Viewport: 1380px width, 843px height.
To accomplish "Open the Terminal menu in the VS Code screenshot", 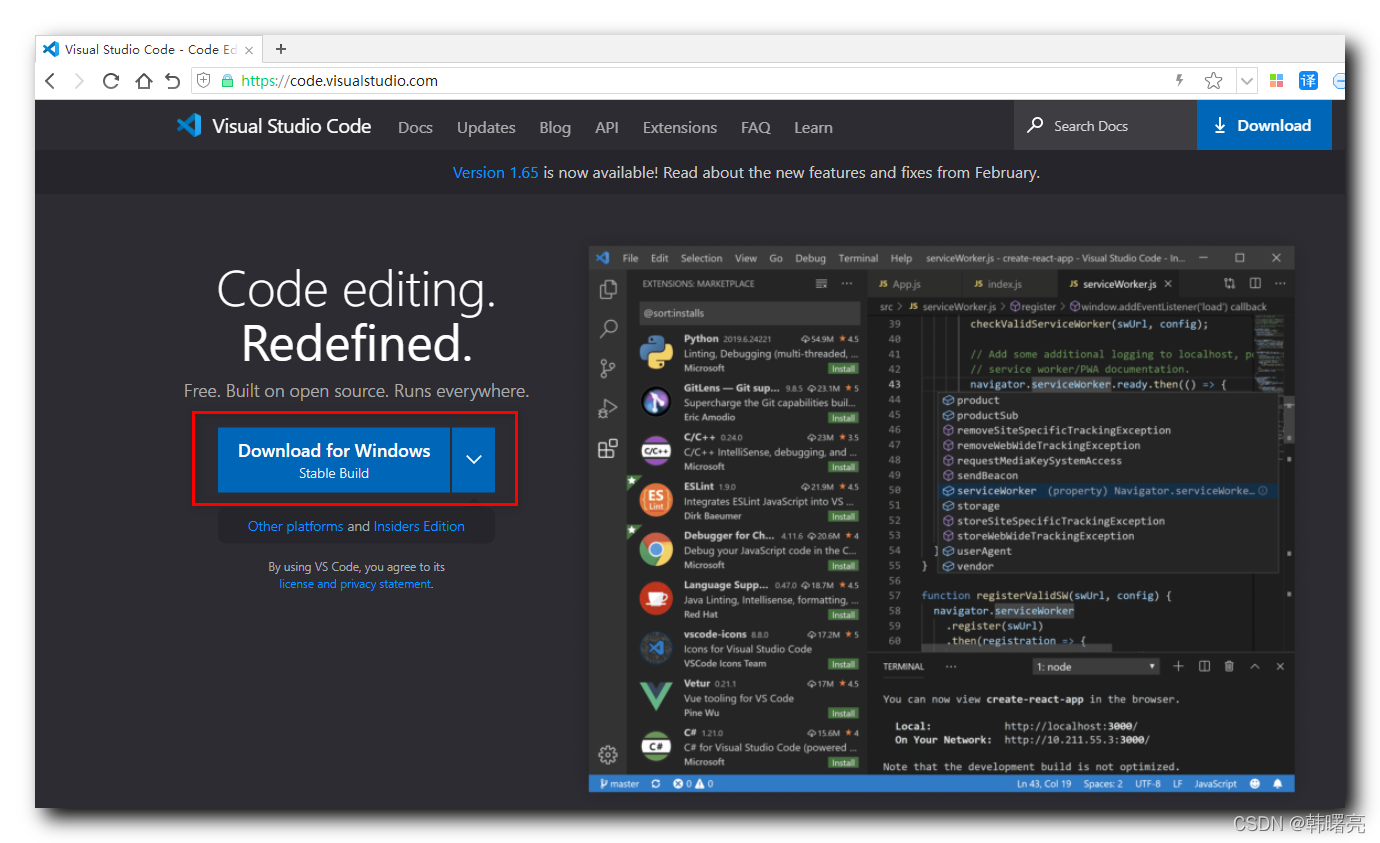I will click(858, 258).
